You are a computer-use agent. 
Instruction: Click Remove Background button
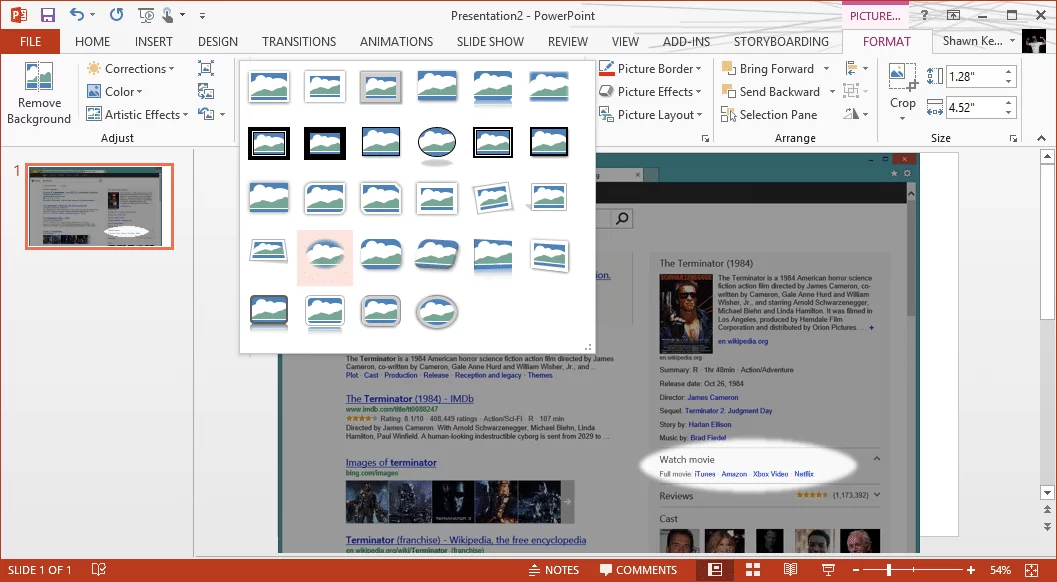point(39,94)
